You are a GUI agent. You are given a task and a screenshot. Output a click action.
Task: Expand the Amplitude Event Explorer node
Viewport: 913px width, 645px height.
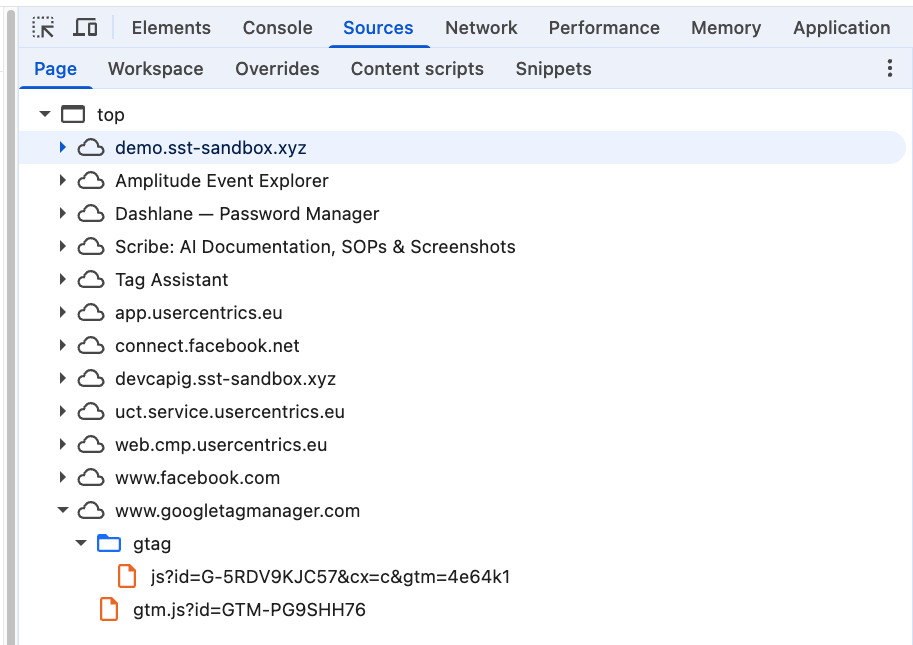pyautogui.click(x=62, y=180)
